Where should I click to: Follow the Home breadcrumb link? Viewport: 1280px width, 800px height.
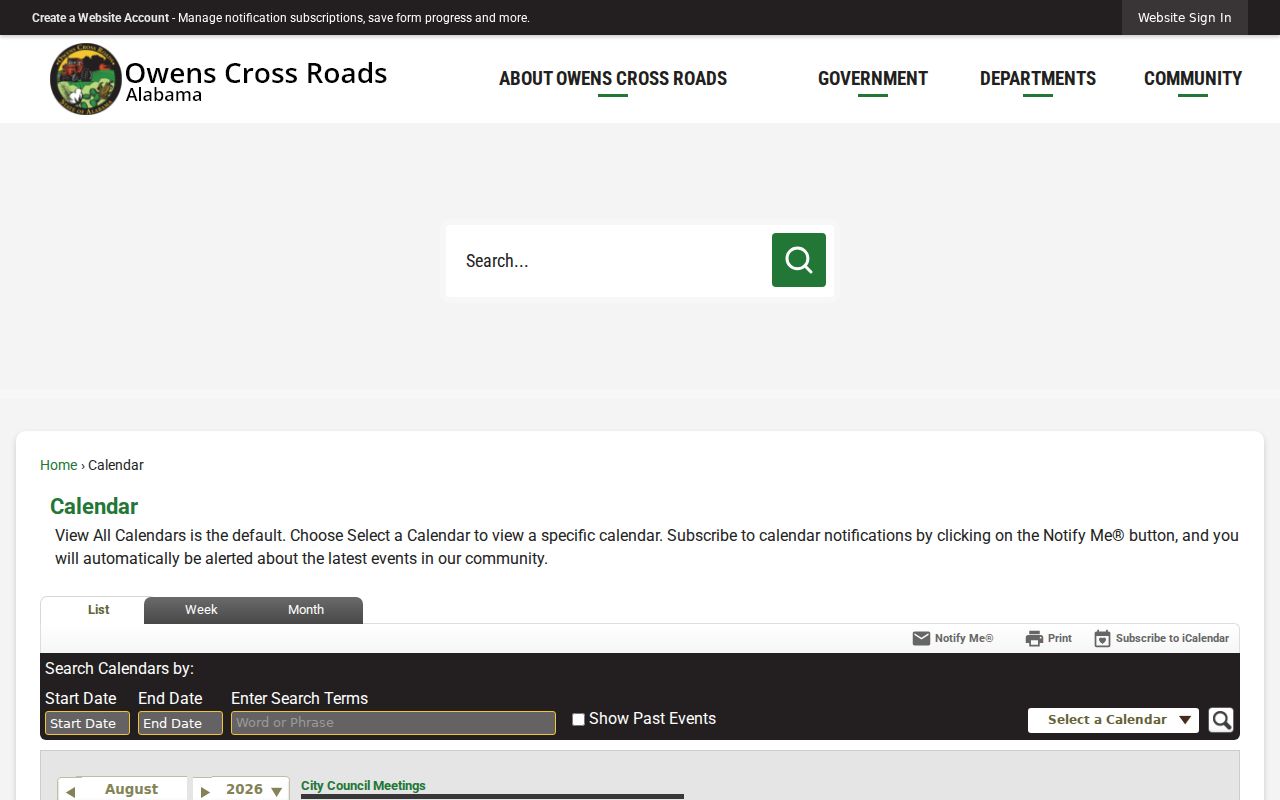pyautogui.click(x=58, y=465)
